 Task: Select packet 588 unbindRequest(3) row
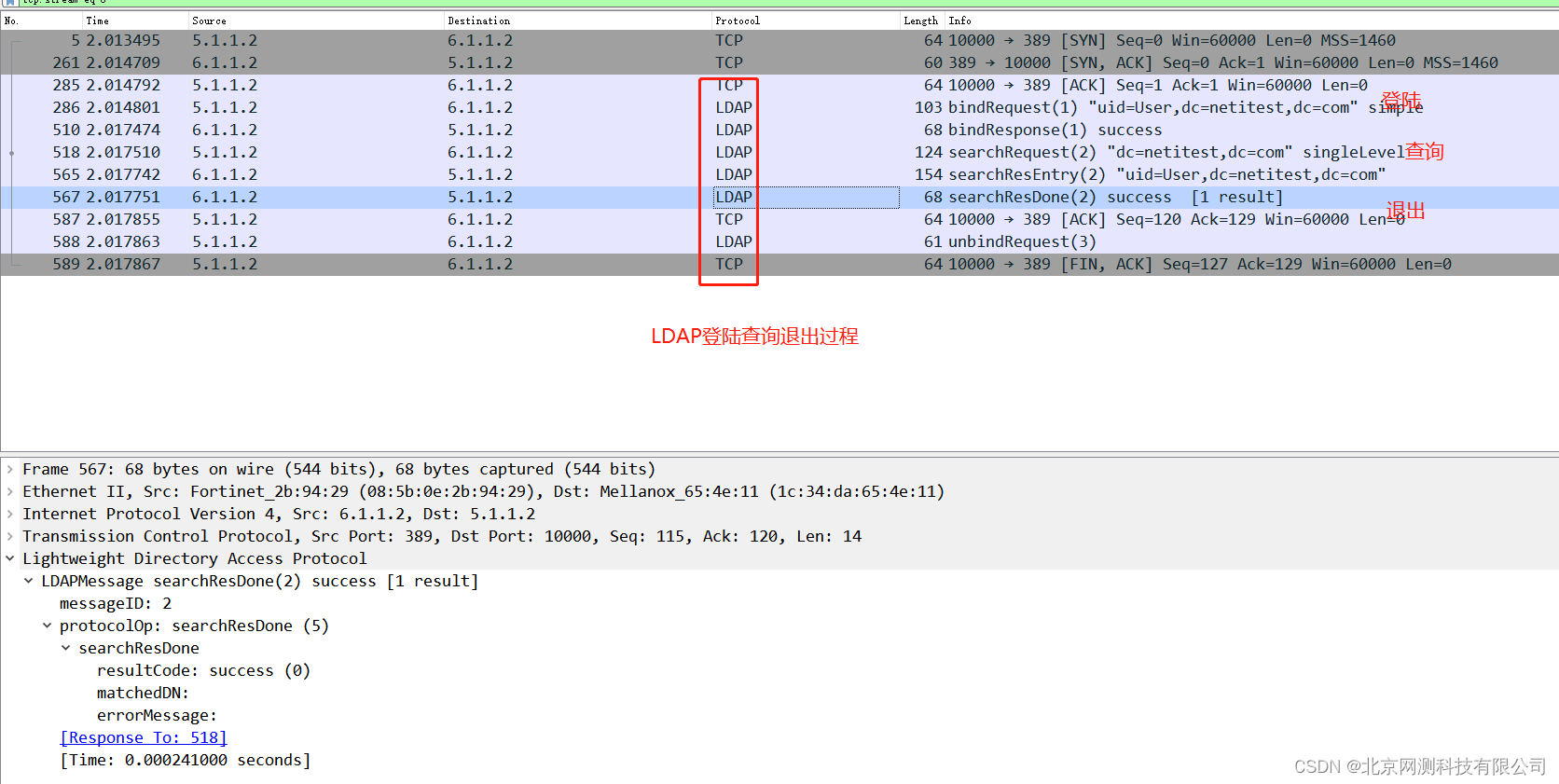point(779,241)
